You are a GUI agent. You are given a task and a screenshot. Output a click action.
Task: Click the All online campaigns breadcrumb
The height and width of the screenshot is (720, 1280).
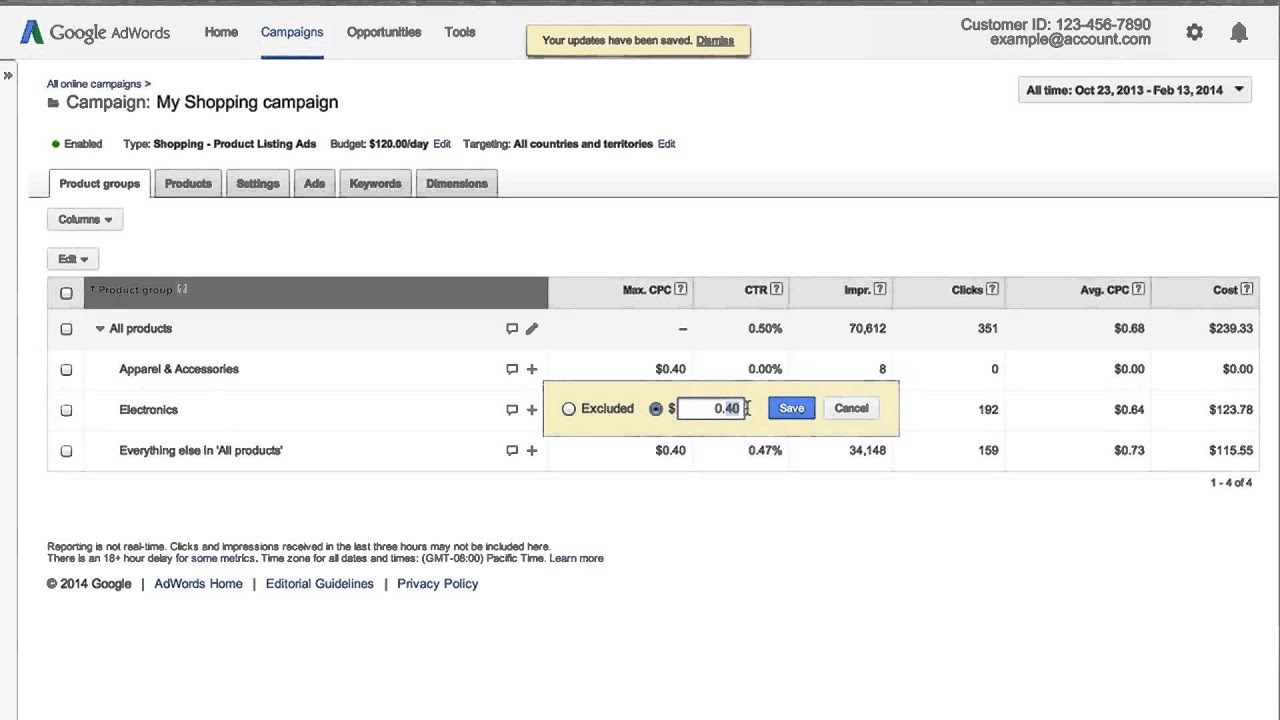pos(95,84)
